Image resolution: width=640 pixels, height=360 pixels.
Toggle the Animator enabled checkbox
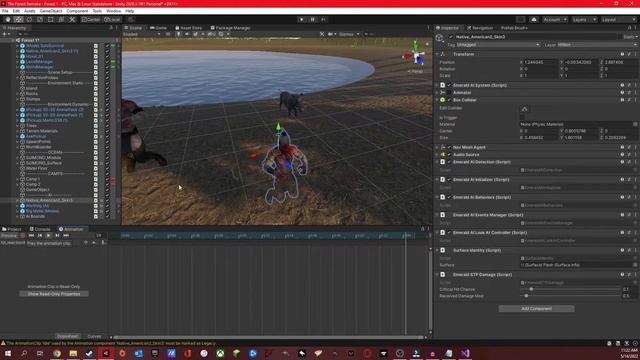click(449, 92)
